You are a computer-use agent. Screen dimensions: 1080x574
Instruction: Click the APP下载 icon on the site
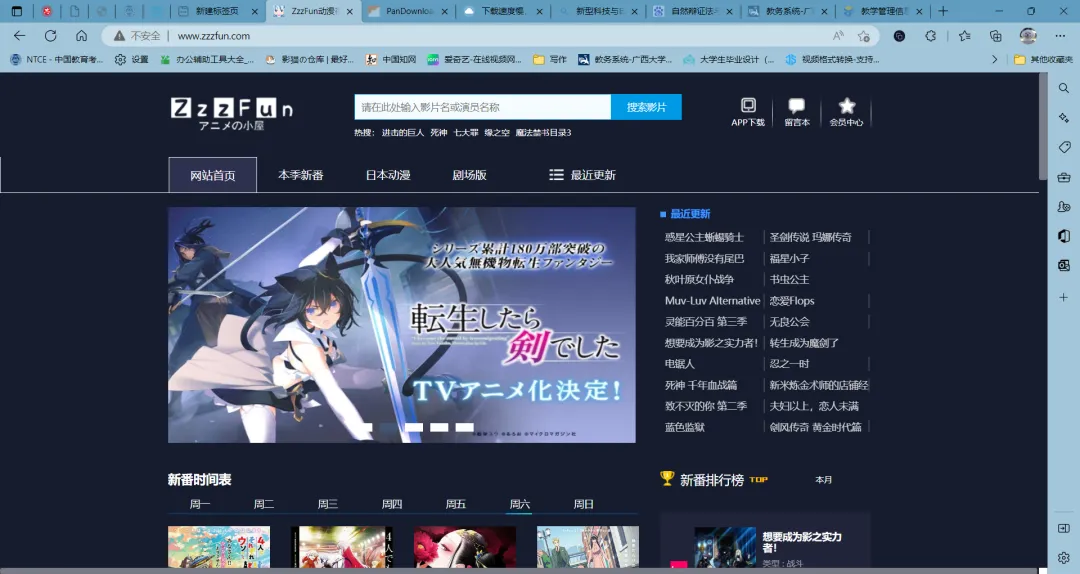[x=748, y=112]
